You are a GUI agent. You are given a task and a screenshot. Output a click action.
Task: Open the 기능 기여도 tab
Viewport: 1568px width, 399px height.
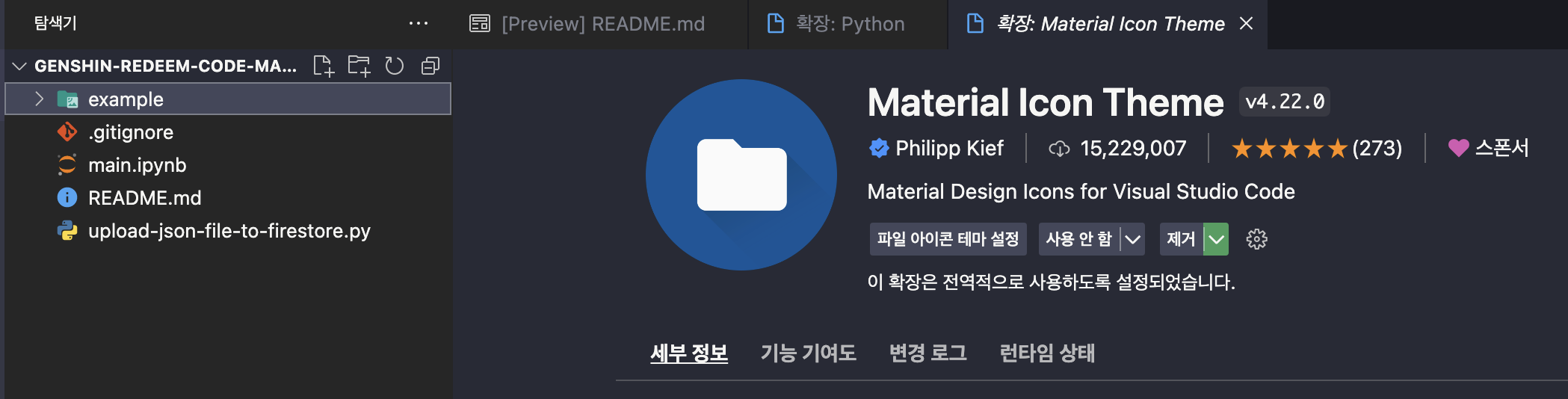tap(809, 353)
